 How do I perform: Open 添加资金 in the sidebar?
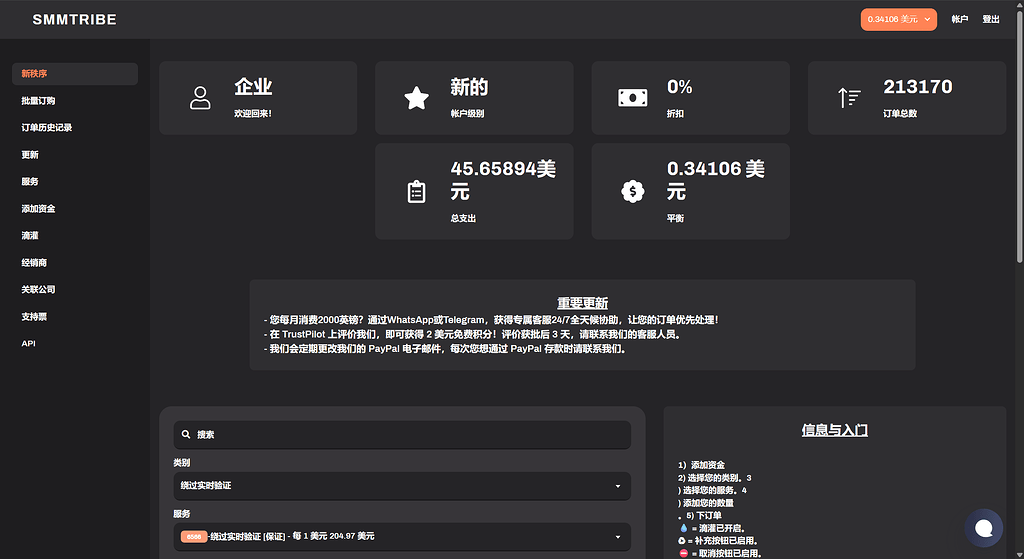click(38, 209)
